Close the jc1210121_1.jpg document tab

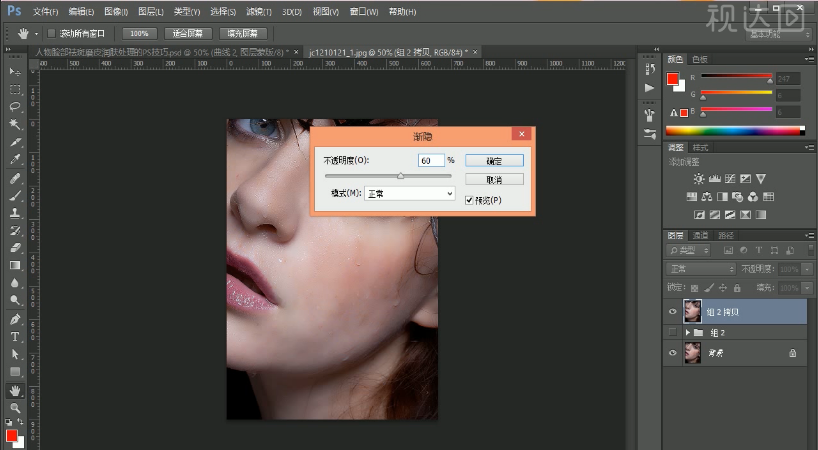(x=475, y=52)
